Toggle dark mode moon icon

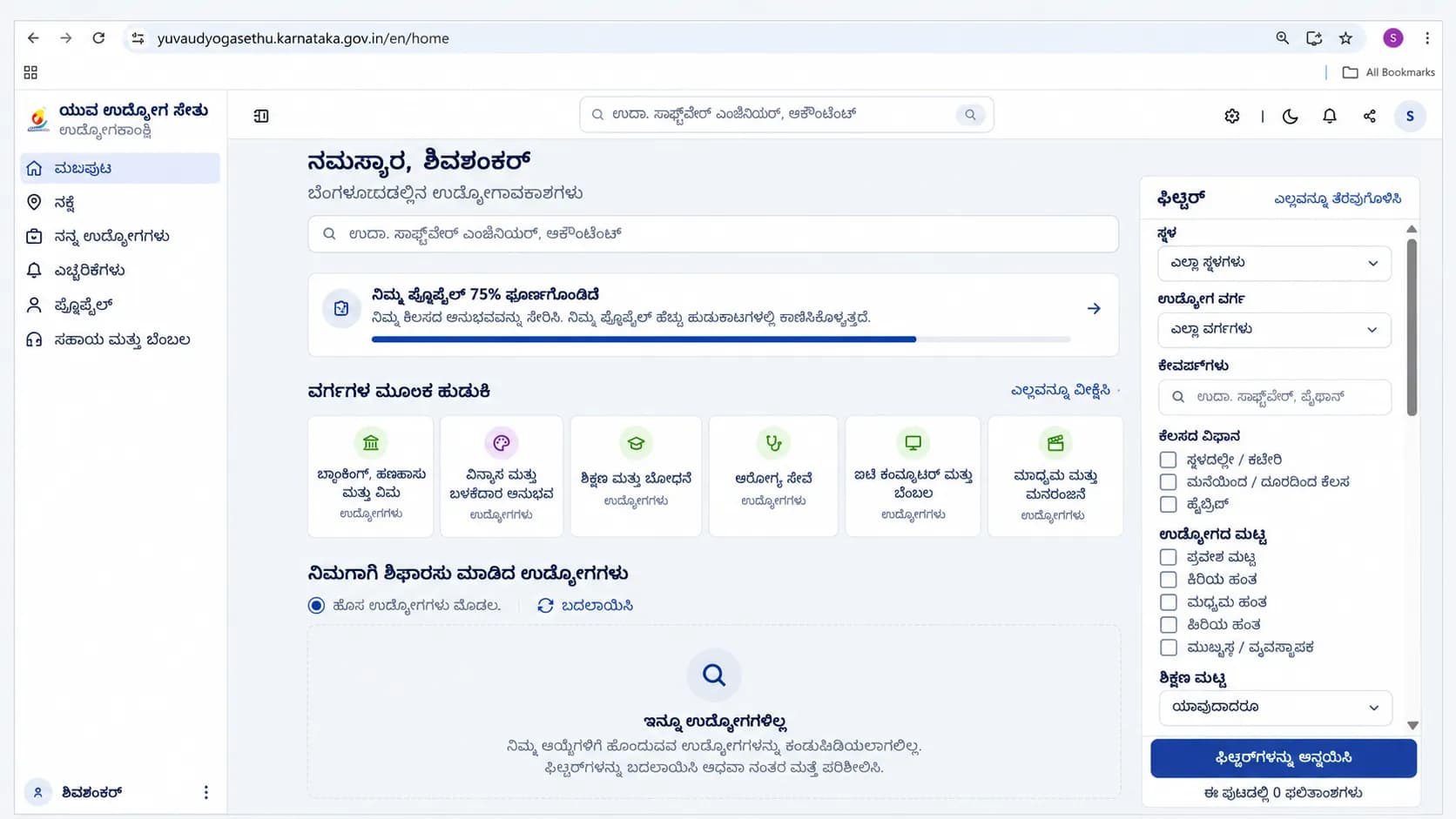1290,116
